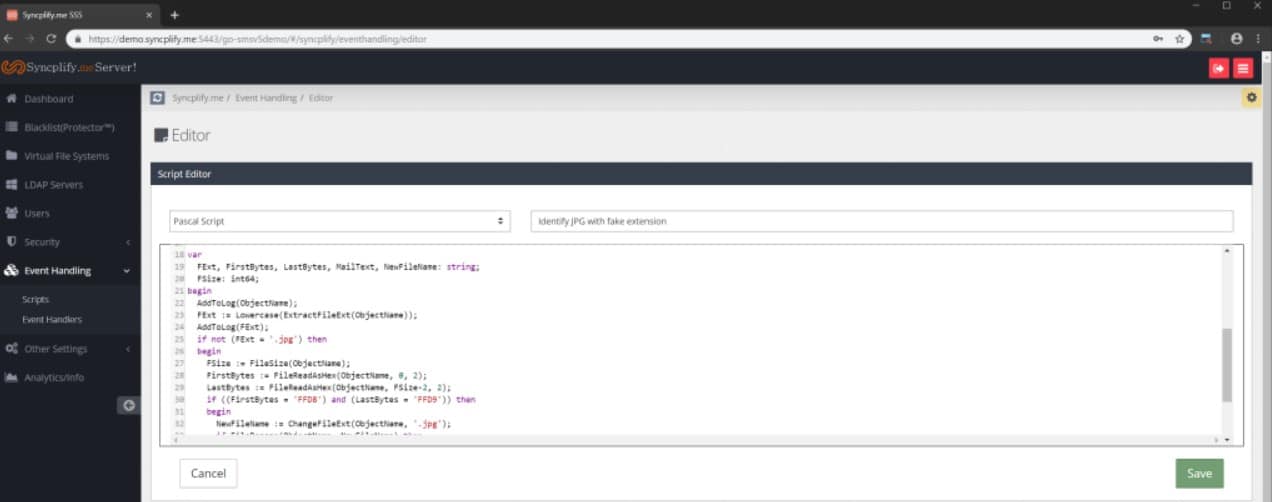This screenshot has width=1272, height=502.
Task: Click the browser extension icon beside star
Action: point(1207,38)
